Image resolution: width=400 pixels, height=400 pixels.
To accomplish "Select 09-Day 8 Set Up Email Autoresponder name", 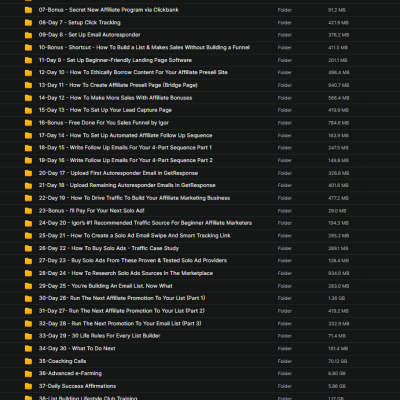I will [90, 35].
